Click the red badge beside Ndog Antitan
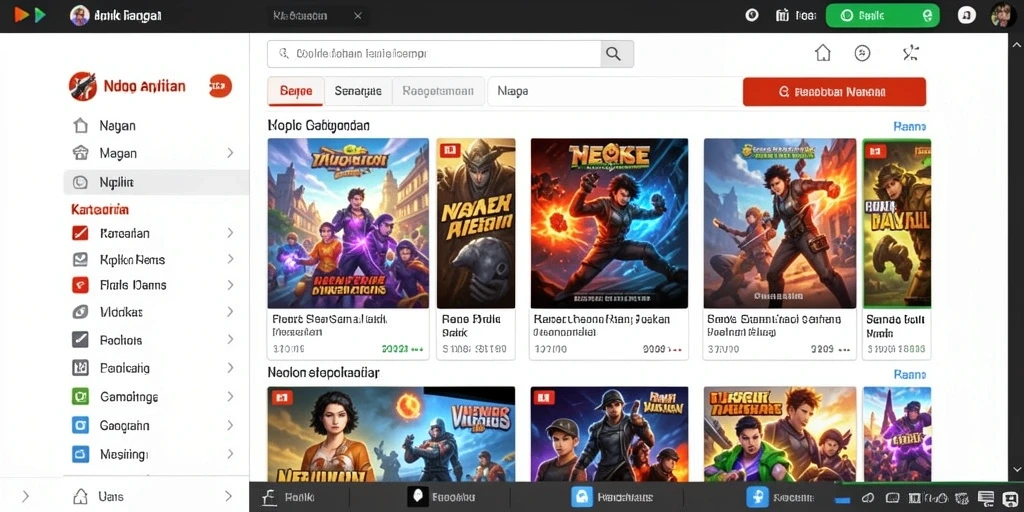 220,86
